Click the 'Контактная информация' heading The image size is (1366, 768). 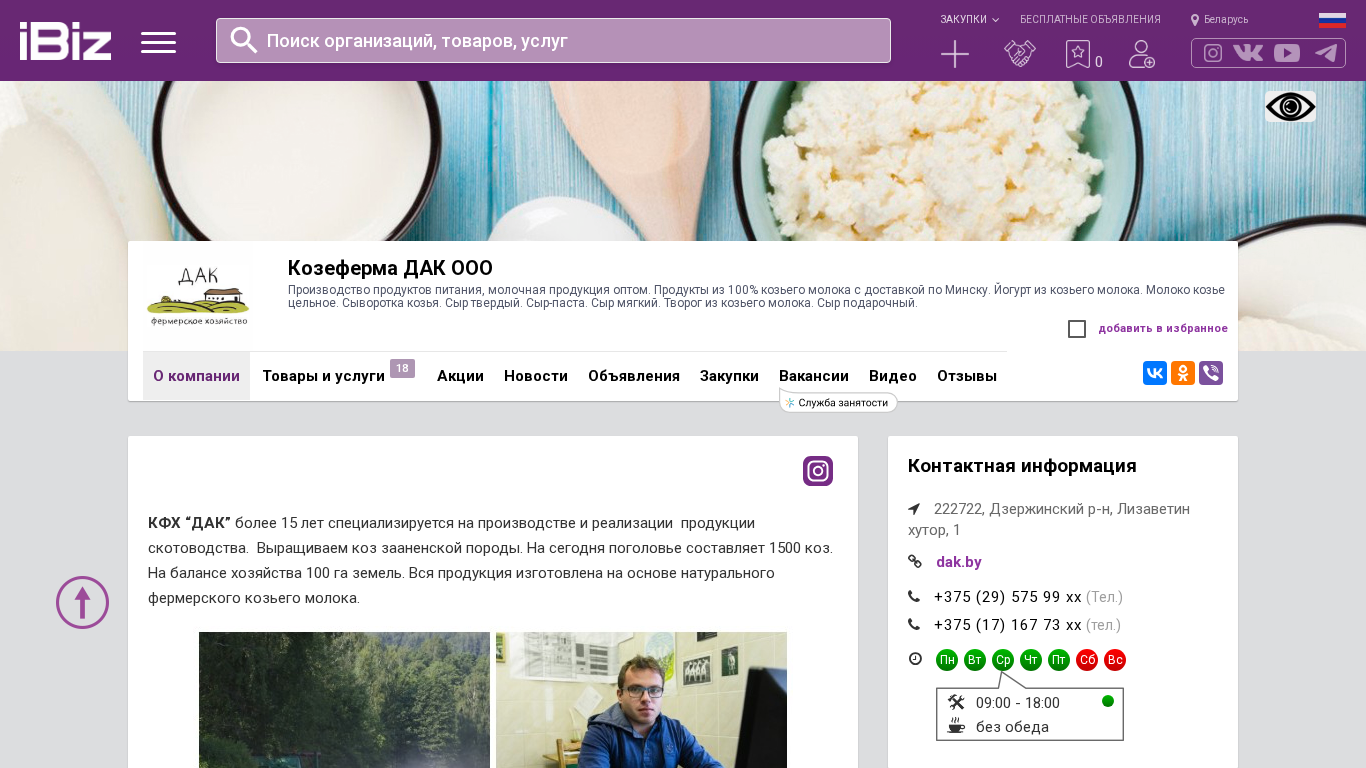pyautogui.click(x=1022, y=466)
